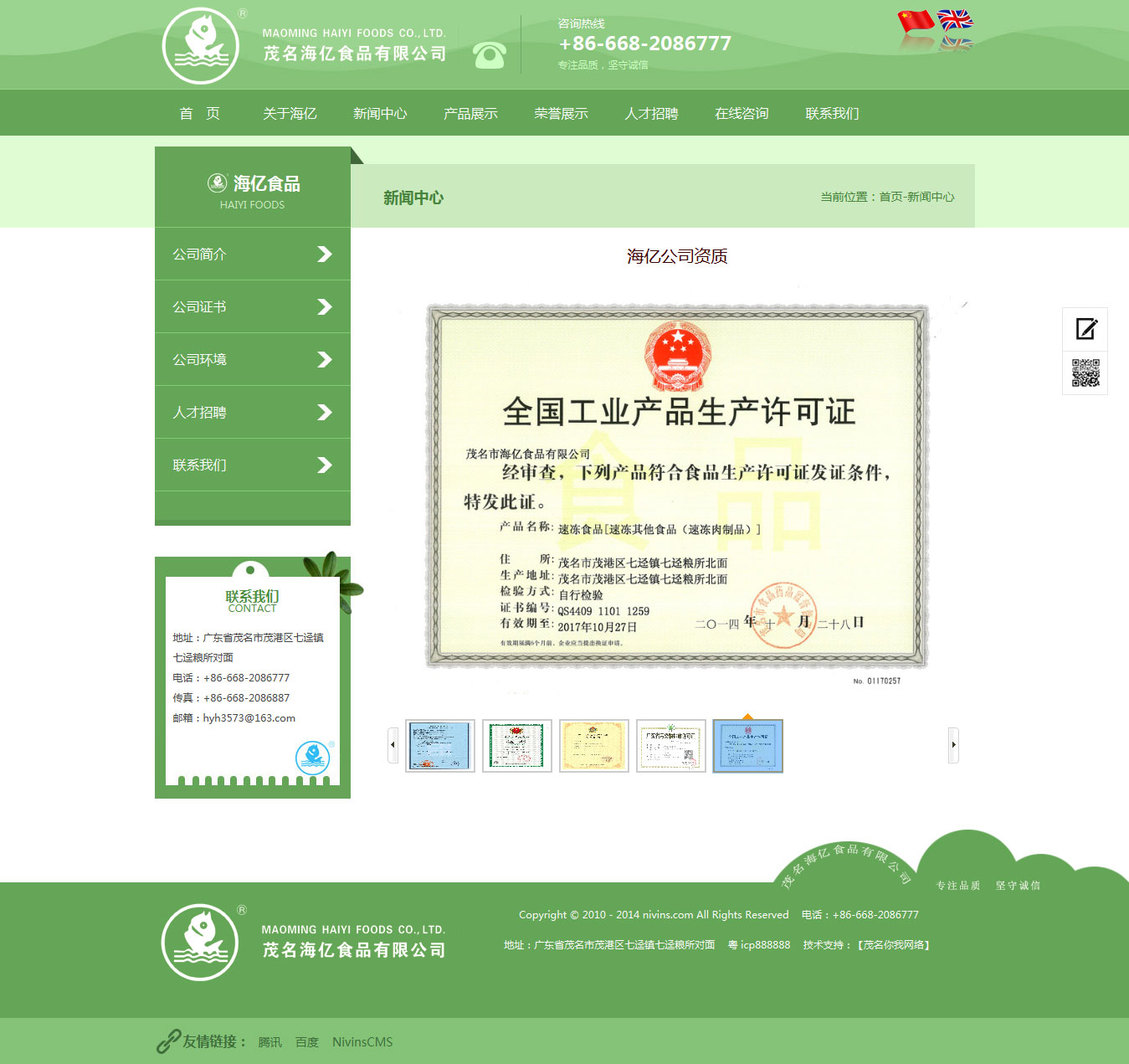Click the Chinese flag language icon

[915, 20]
